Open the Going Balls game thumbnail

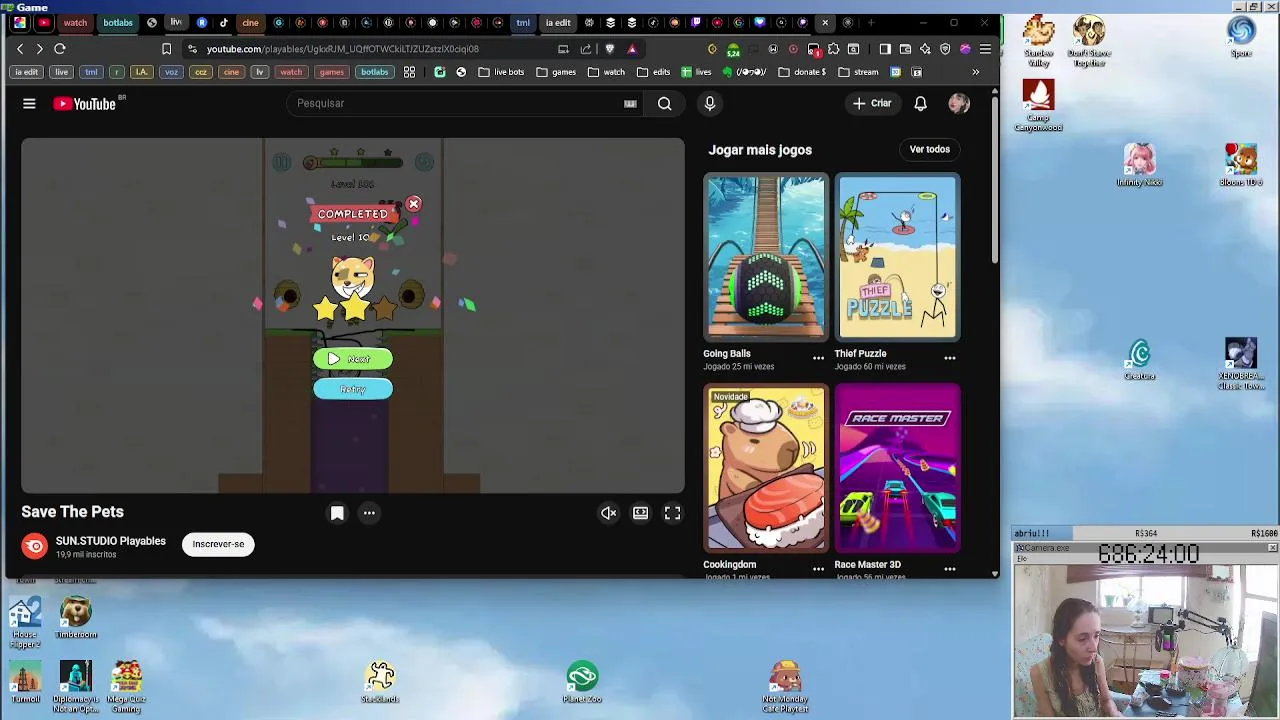(765, 257)
